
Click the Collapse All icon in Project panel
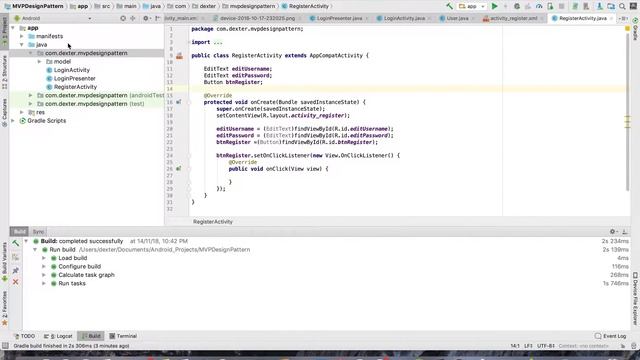click(133, 18)
